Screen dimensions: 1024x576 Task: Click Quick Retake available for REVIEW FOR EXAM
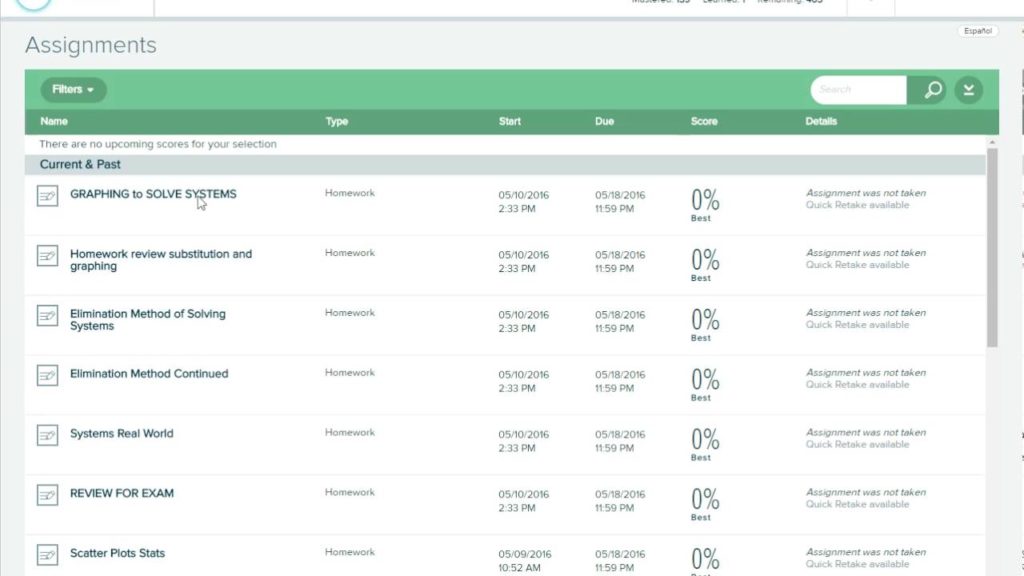[x=857, y=505]
